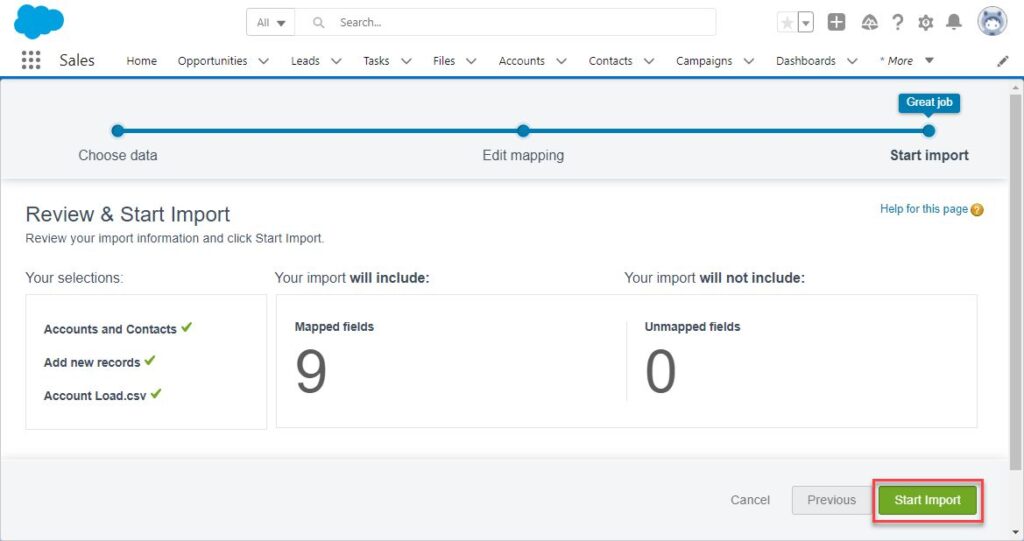Click the green Start Import button
The width and height of the screenshot is (1024, 541).
coord(927,500)
